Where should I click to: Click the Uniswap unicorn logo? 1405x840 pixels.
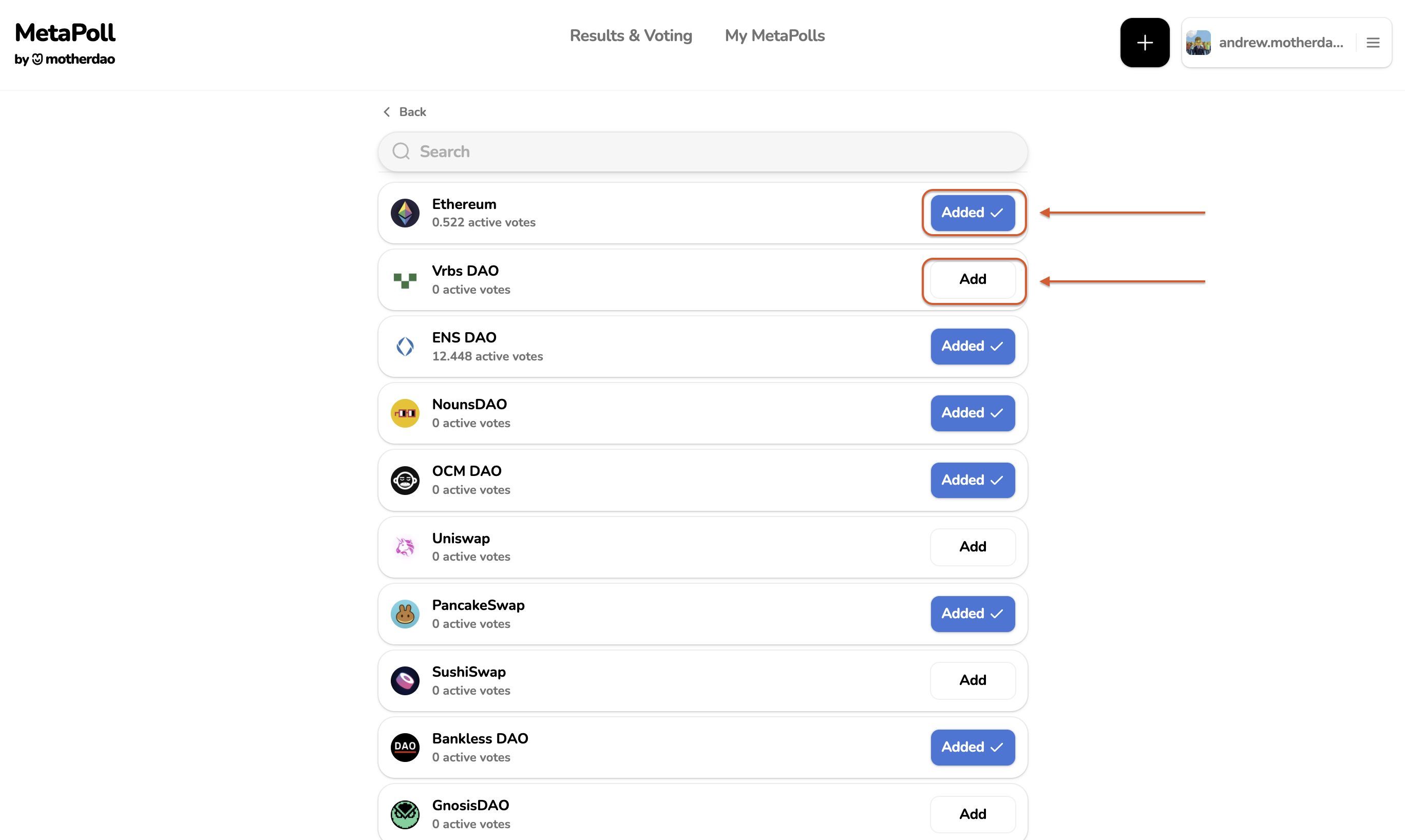point(405,547)
